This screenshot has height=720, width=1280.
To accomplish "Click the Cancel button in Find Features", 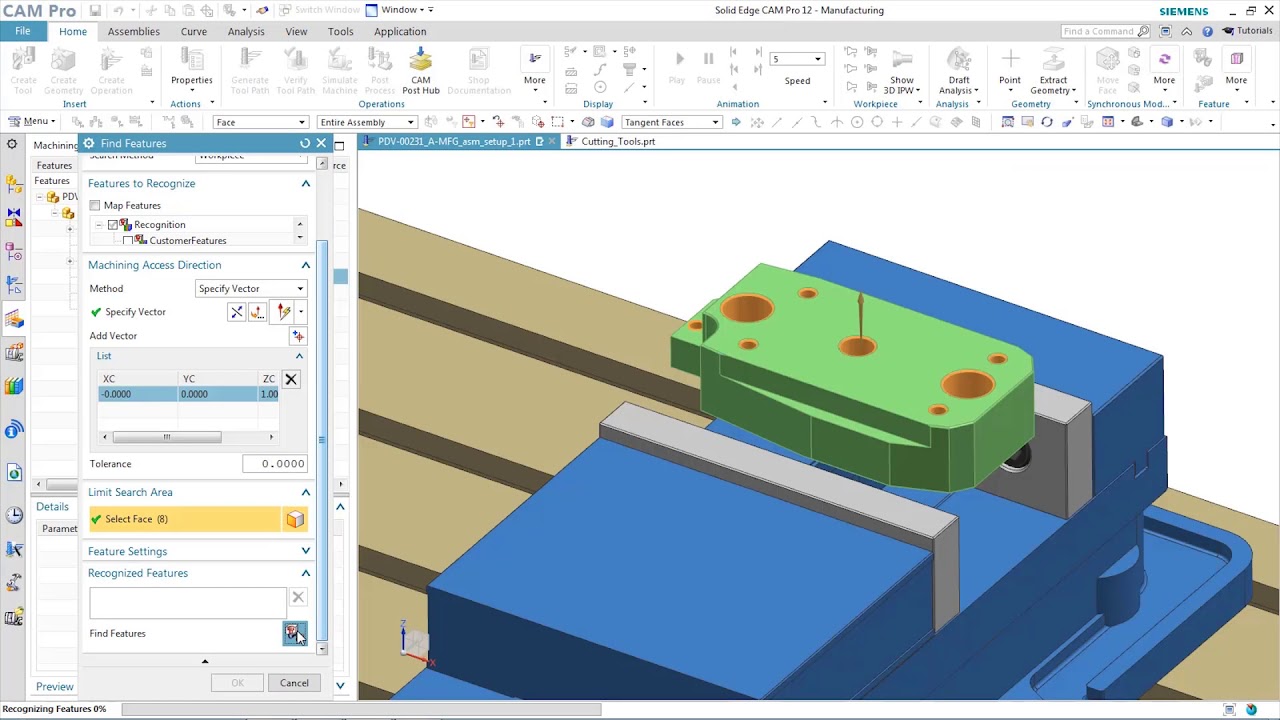I will click(294, 682).
